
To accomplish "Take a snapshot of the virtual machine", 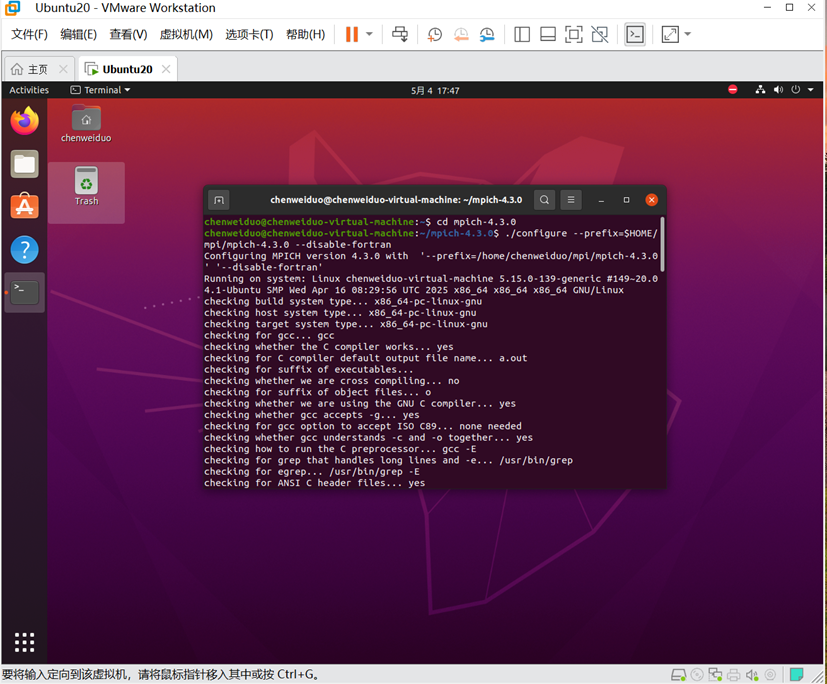I will click(x=435, y=35).
